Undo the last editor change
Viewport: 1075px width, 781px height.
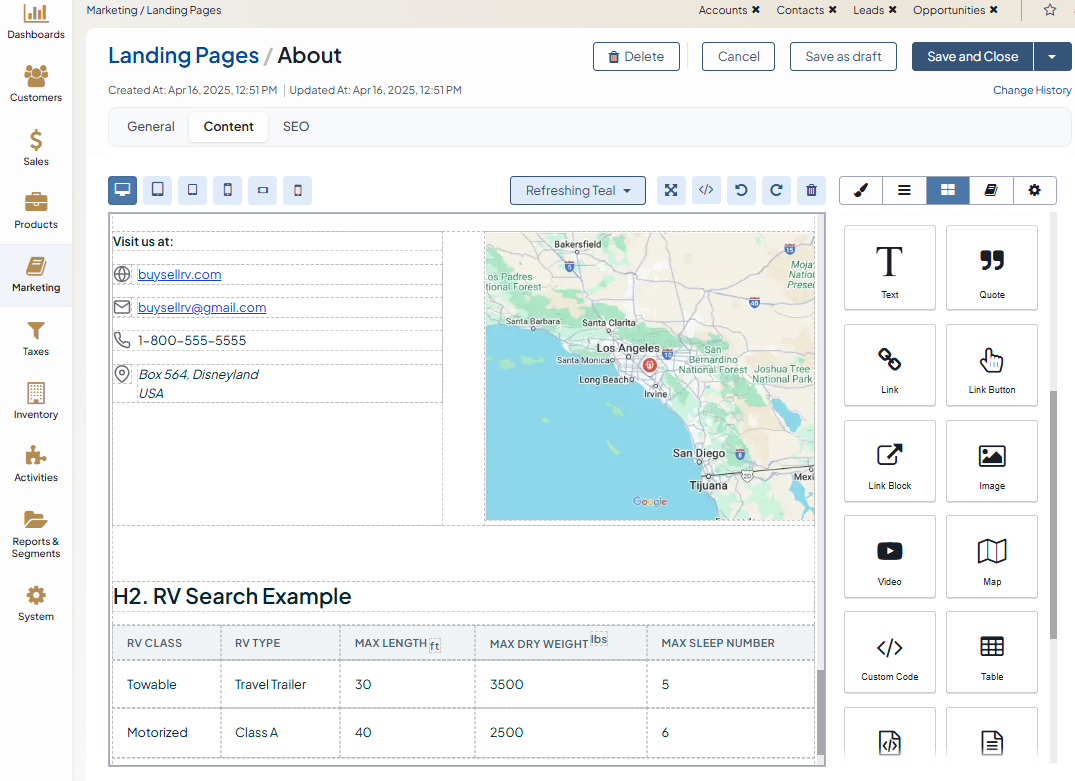[741, 190]
